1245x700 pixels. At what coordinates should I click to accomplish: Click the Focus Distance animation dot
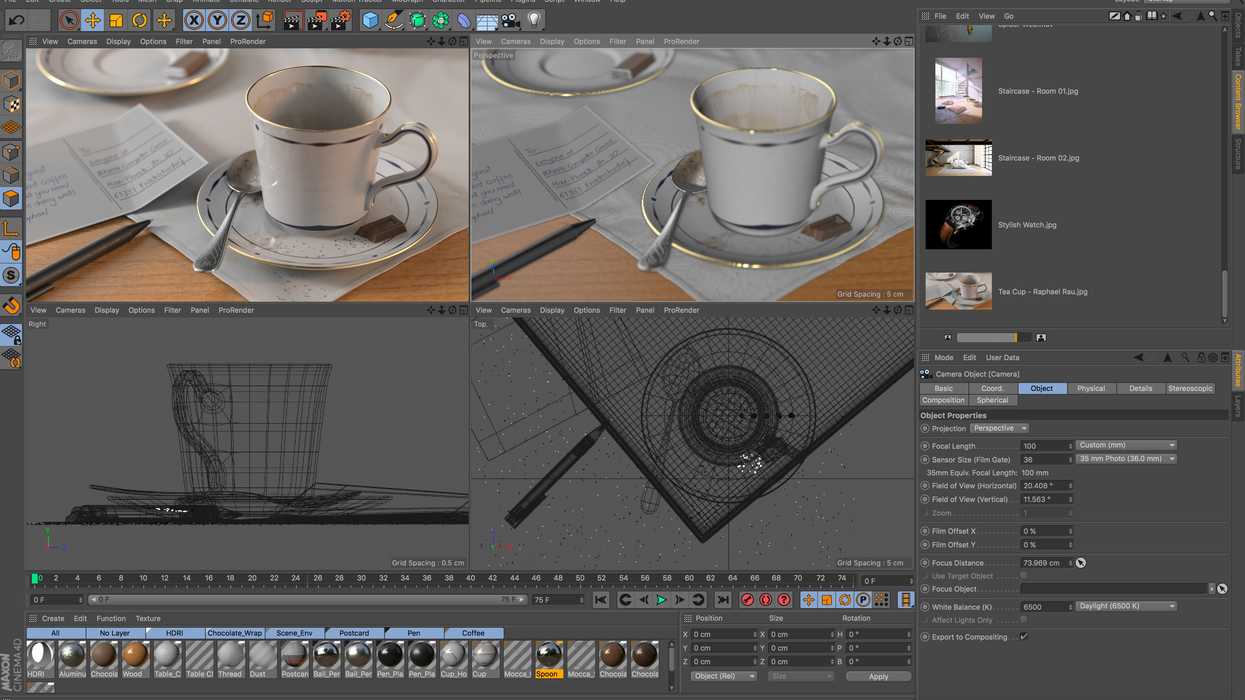[925, 563]
